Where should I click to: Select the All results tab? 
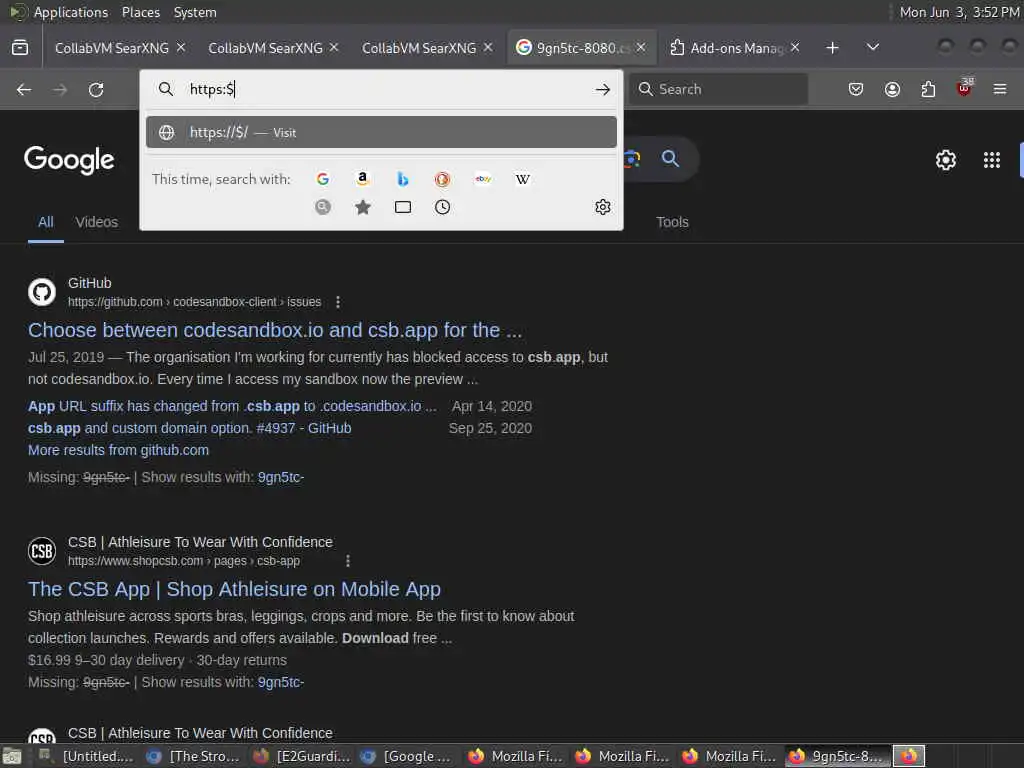[x=46, y=222]
